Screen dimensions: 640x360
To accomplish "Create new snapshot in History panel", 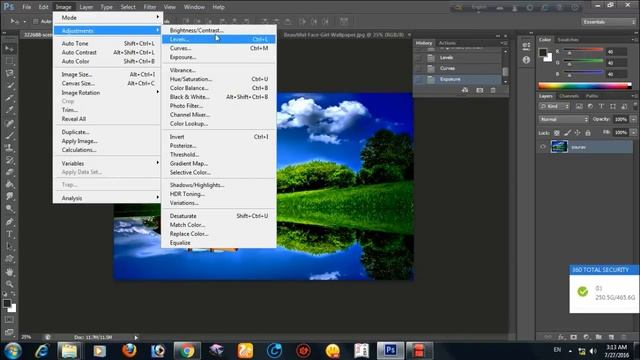I will (480, 90).
